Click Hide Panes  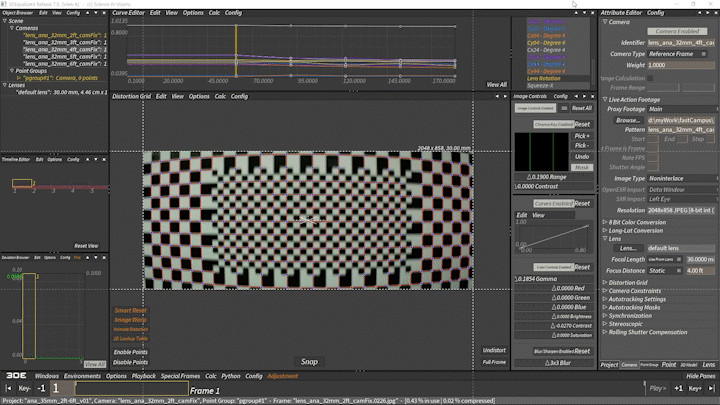pos(700,376)
